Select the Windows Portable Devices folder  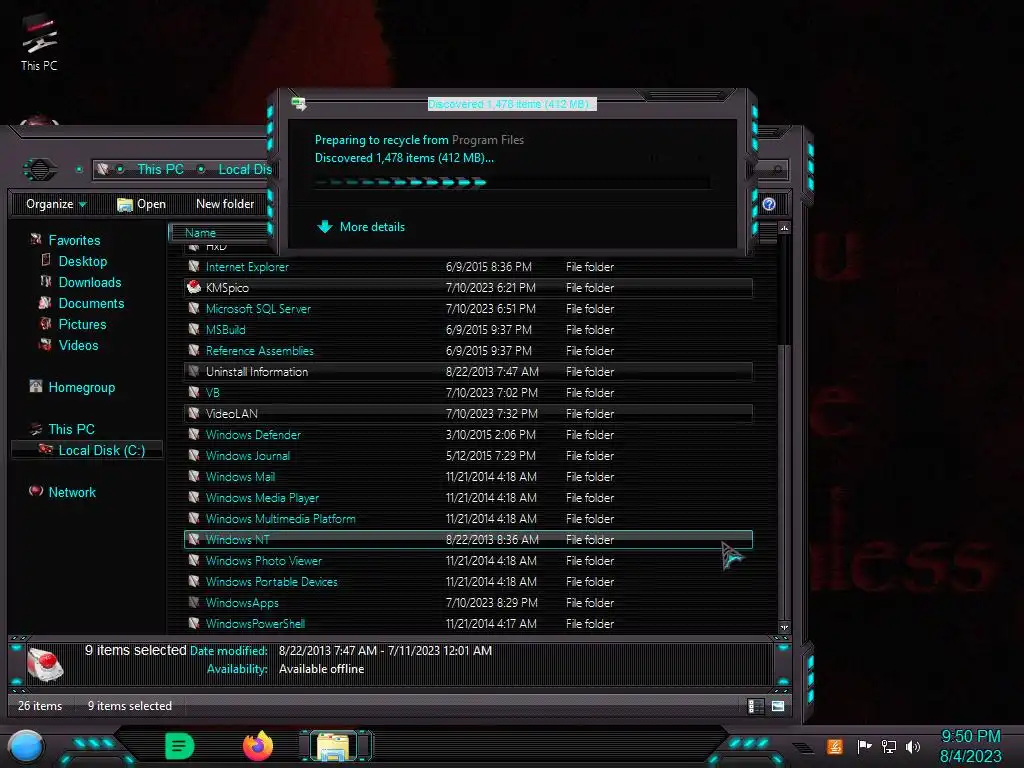click(x=469, y=581)
